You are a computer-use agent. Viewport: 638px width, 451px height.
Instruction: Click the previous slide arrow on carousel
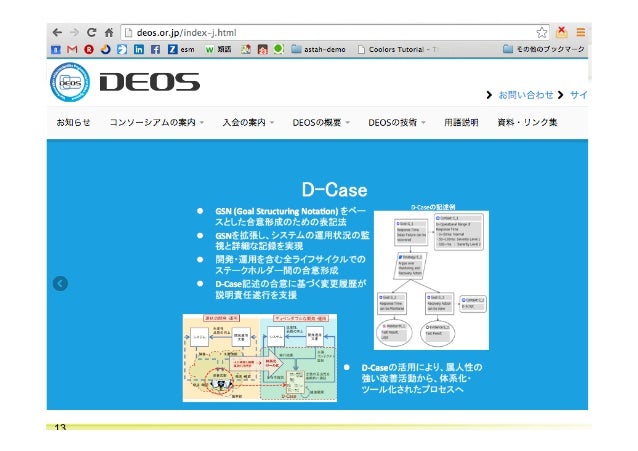point(60,283)
